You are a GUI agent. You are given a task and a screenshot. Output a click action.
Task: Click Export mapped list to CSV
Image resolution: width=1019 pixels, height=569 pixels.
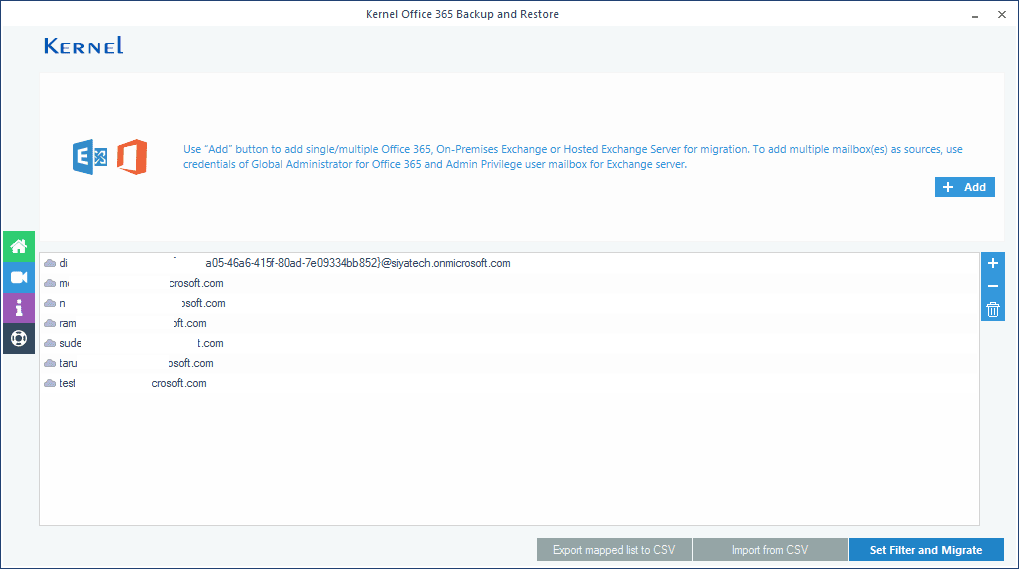[x=614, y=550]
